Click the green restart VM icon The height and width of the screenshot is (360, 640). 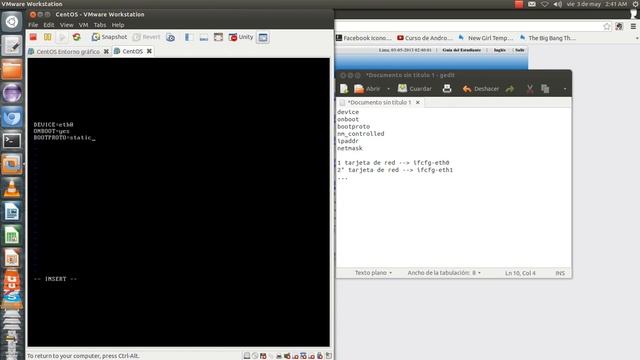(x=76, y=37)
